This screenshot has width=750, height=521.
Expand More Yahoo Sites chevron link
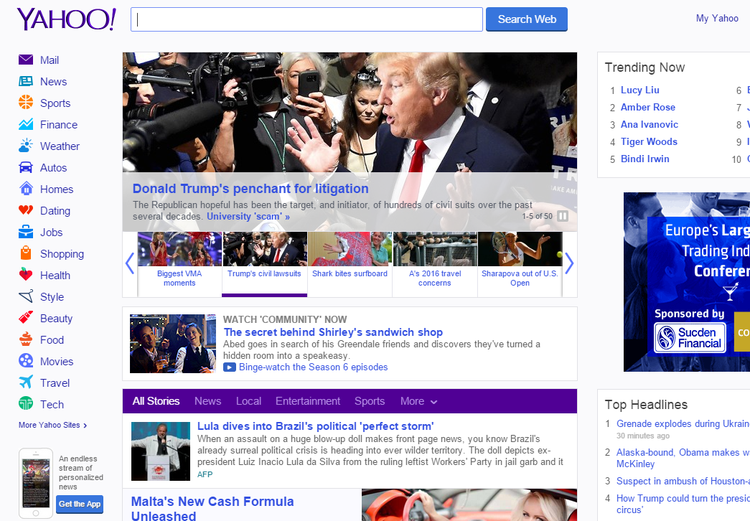pyautogui.click(x=53, y=425)
